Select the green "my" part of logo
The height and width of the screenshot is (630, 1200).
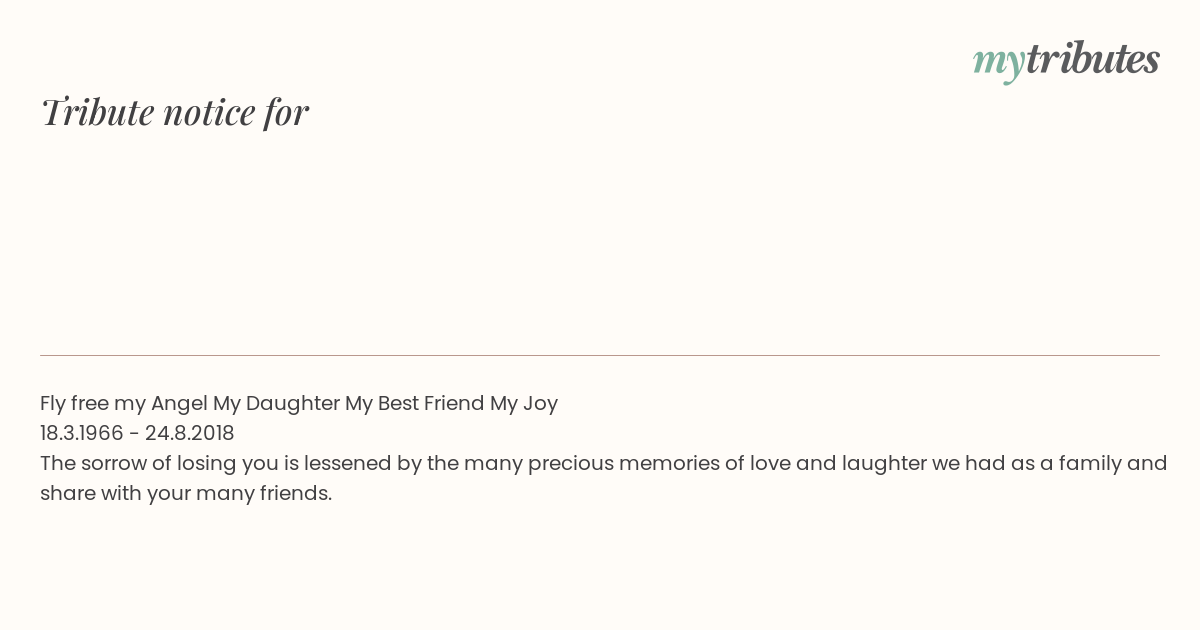(x=999, y=63)
